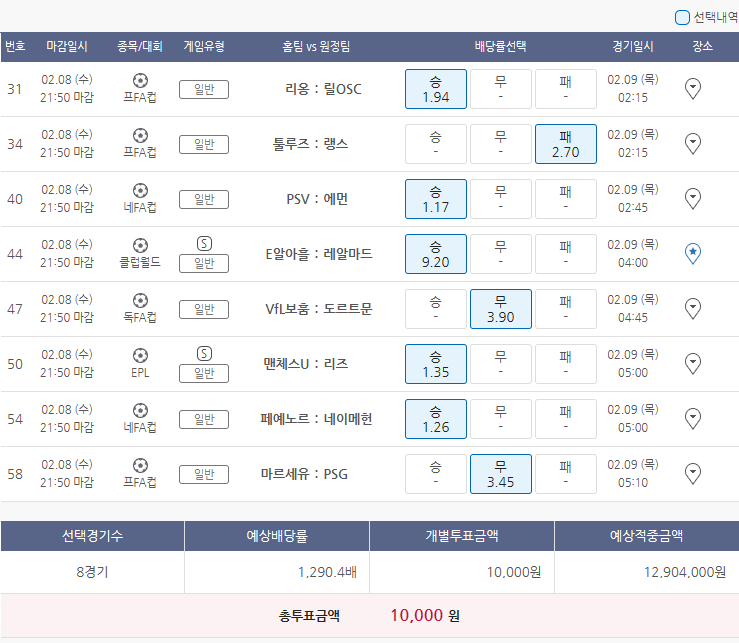Open venue pin for PSV : 에먼
The image size is (739, 643).
point(692,198)
